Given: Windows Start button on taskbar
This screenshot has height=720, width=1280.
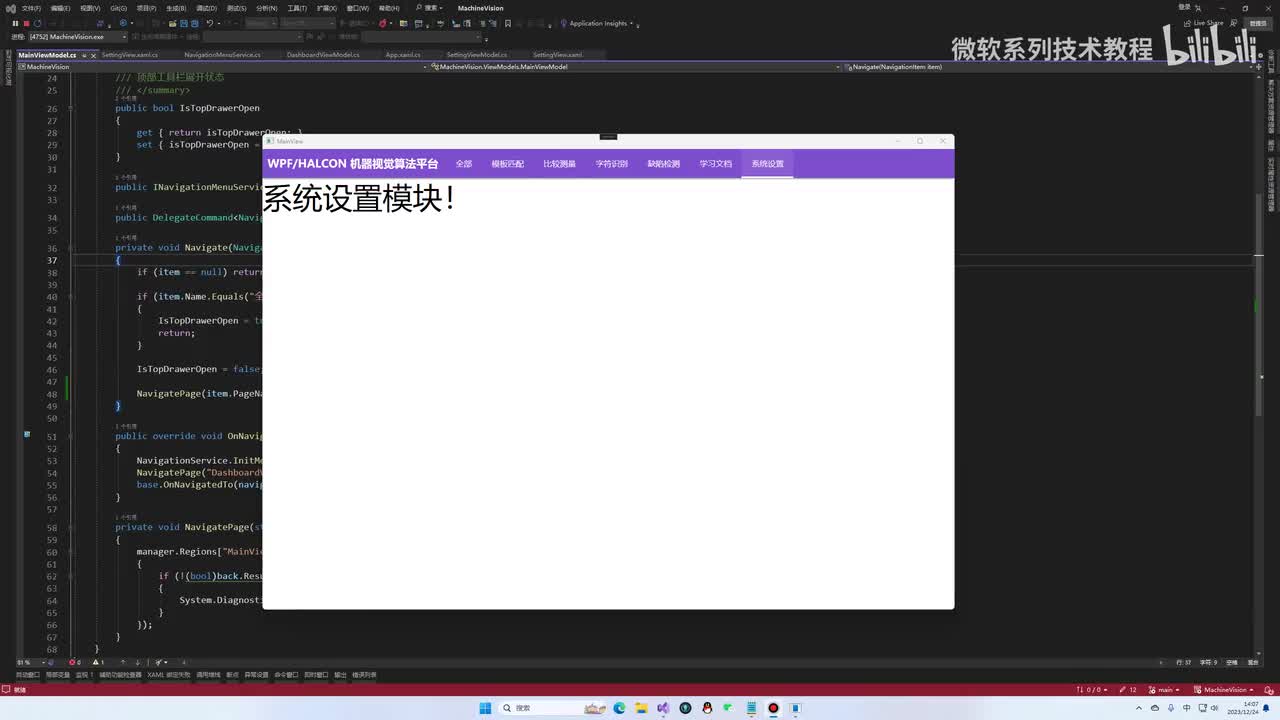Looking at the screenshot, I should coord(485,708).
